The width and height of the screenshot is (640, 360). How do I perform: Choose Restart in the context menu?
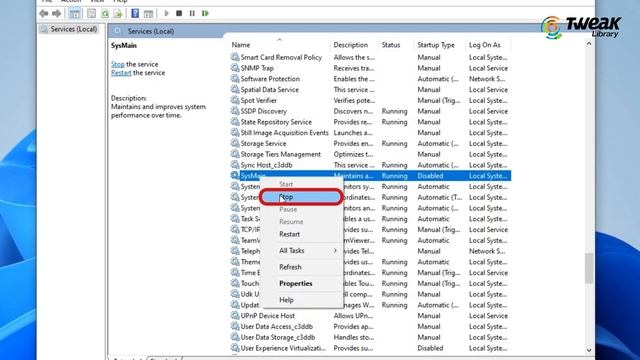coord(301,234)
